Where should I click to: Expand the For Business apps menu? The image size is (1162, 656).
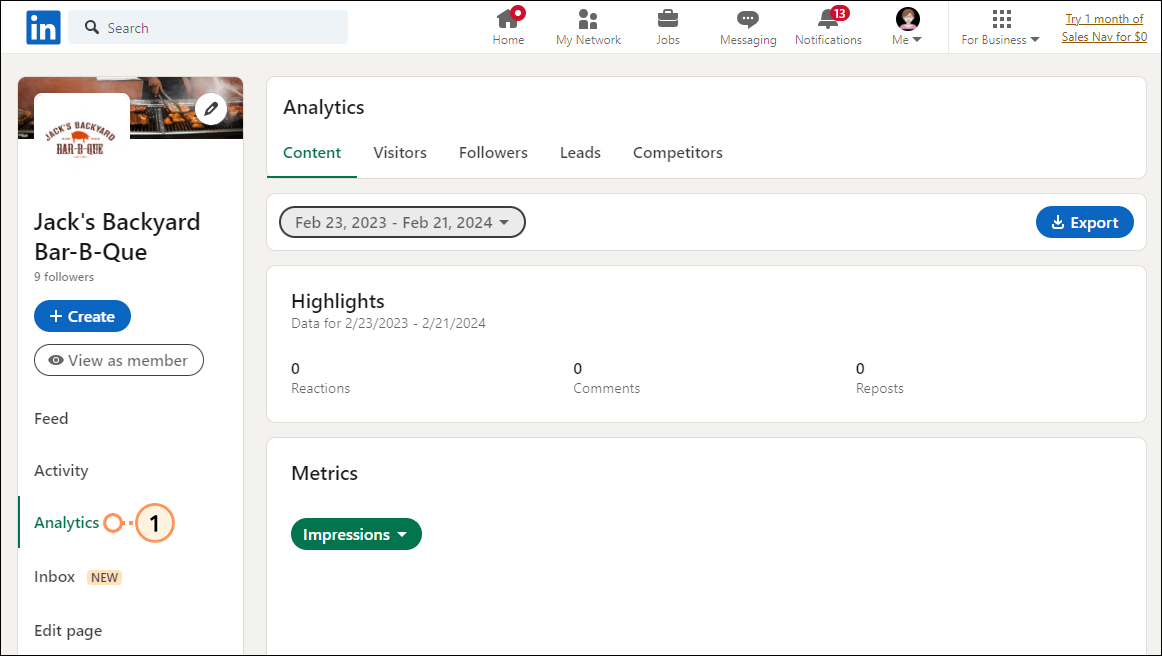(1000, 28)
